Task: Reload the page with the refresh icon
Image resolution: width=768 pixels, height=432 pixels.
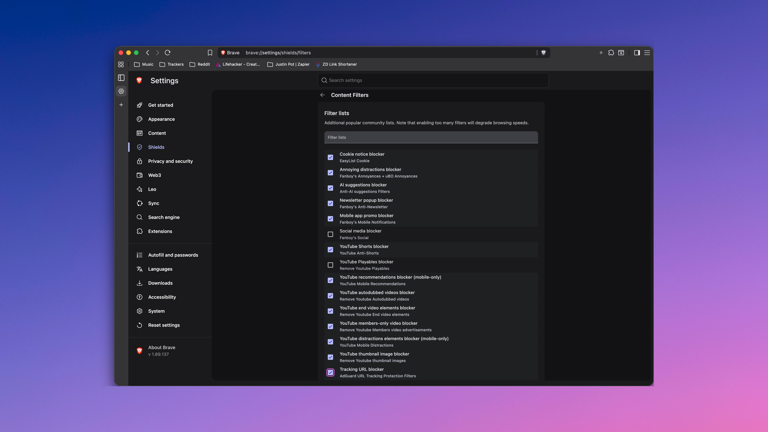Action: pyautogui.click(x=167, y=53)
